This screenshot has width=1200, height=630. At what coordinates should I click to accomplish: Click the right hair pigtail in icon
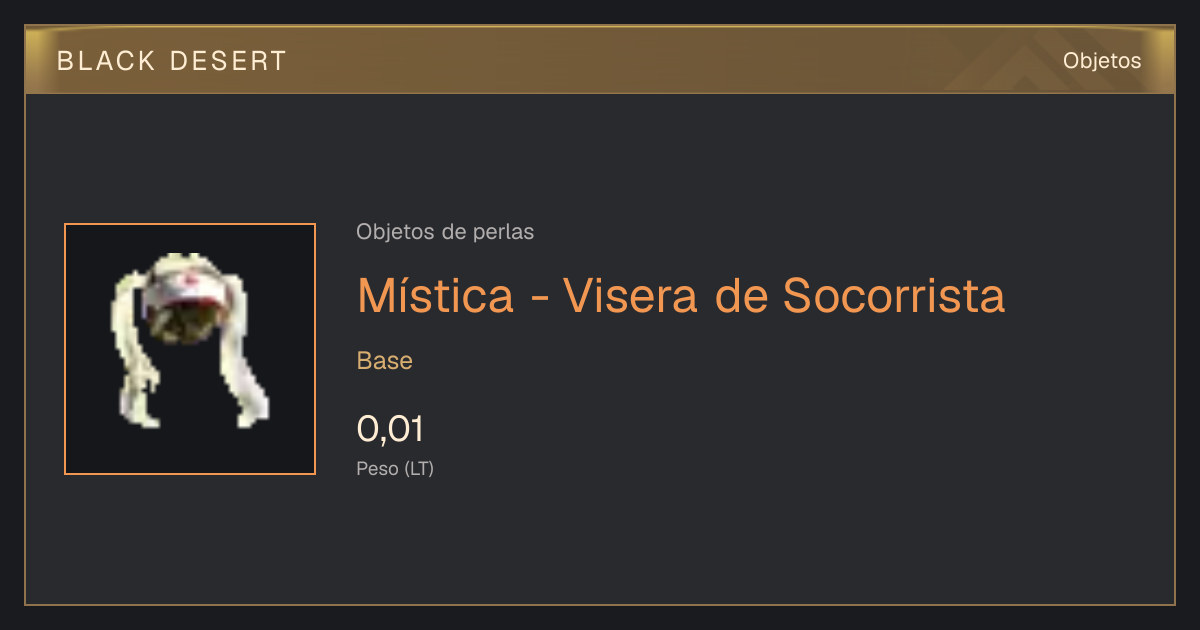click(x=247, y=350)
